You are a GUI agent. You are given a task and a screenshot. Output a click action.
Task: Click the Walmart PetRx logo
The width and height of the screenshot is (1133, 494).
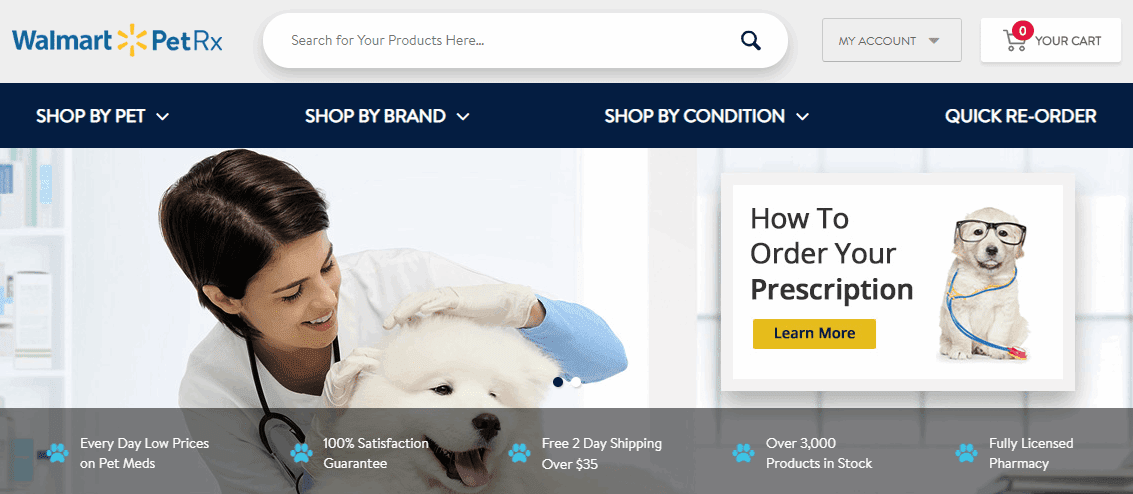coord(117,40)
